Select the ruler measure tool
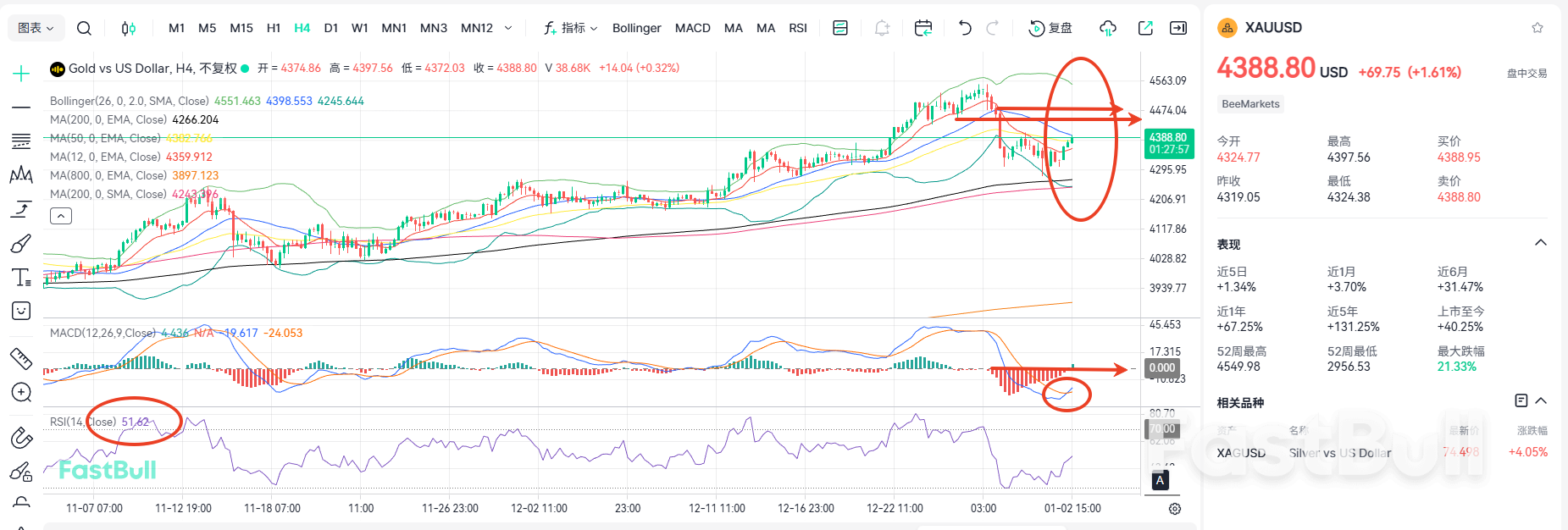 click(x=21, y=359)
